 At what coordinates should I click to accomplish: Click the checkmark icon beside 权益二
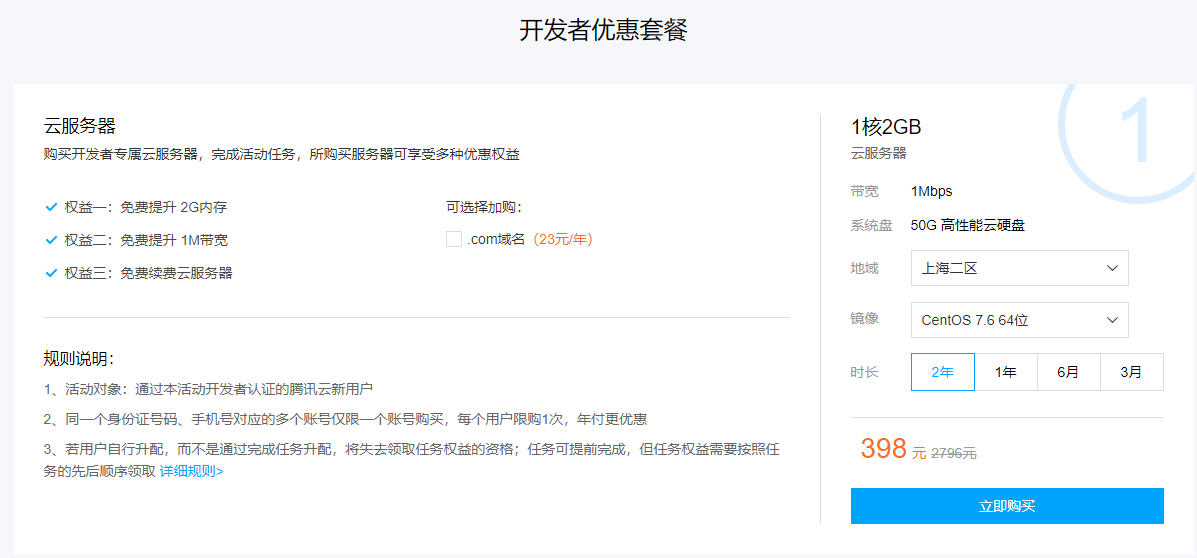pyautogui.click(x=51, y=240)
